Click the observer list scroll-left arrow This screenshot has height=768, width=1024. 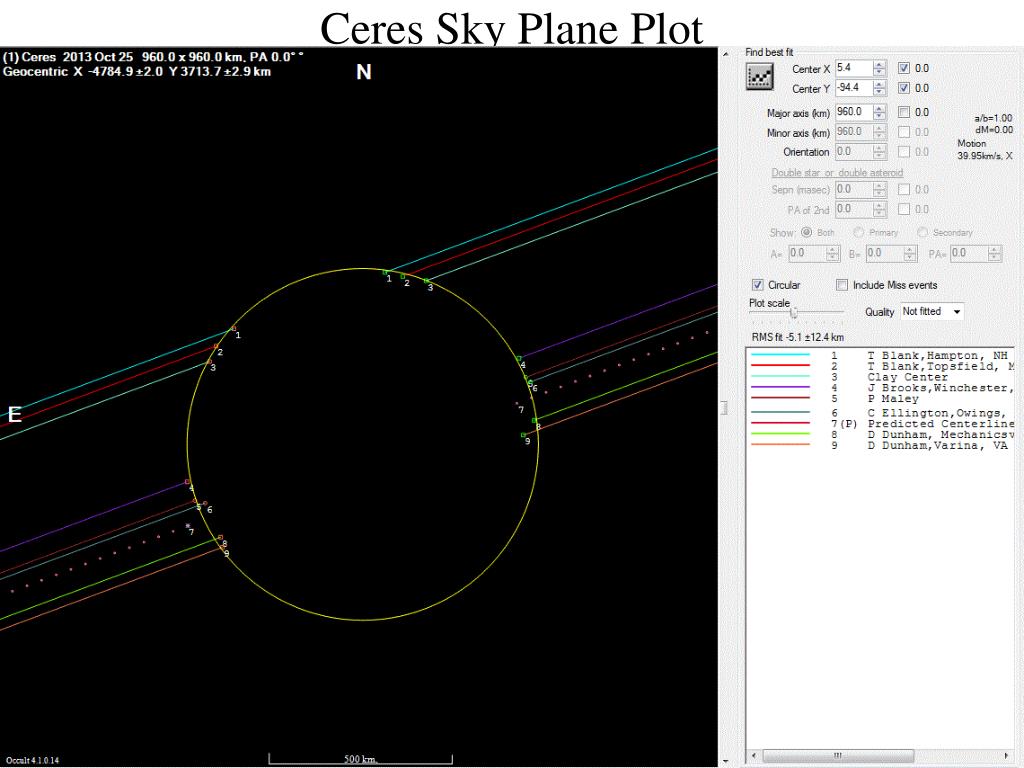pos(754,756)
